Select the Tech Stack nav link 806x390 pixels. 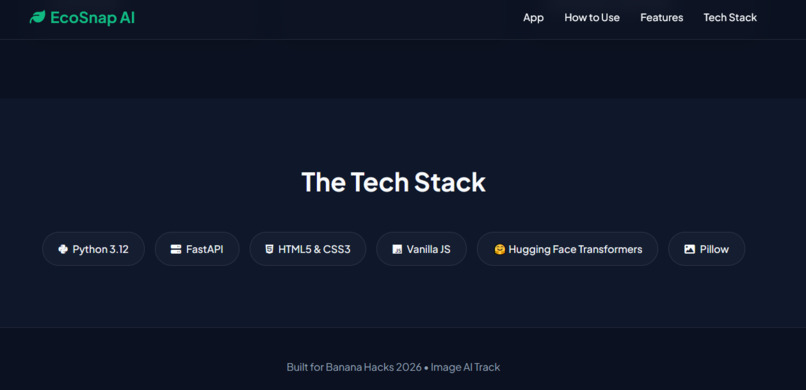coord(730,17)
